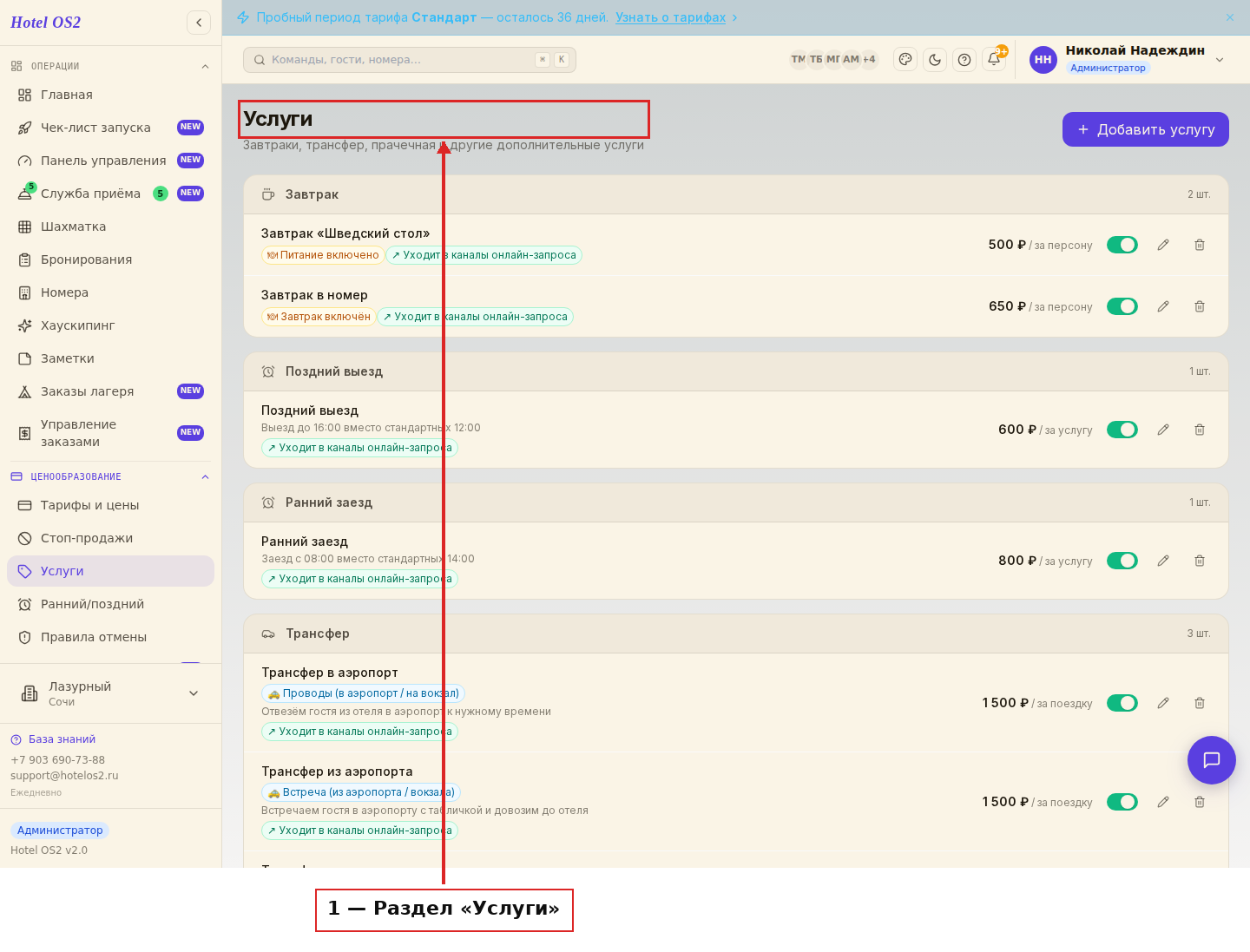Open Бронирования in sidebar

[x=110, y=259]
